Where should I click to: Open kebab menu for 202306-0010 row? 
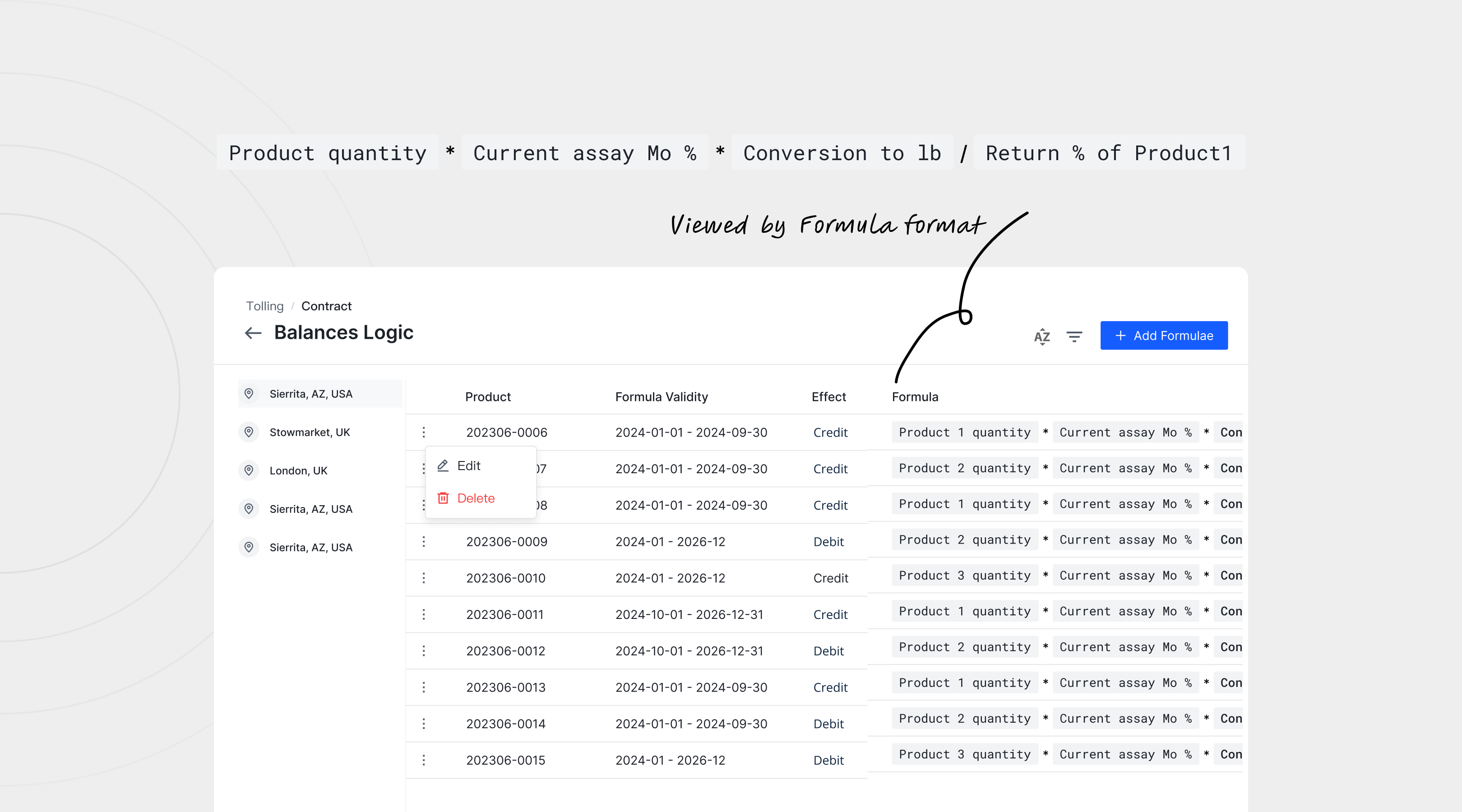(x=423, y=578)
